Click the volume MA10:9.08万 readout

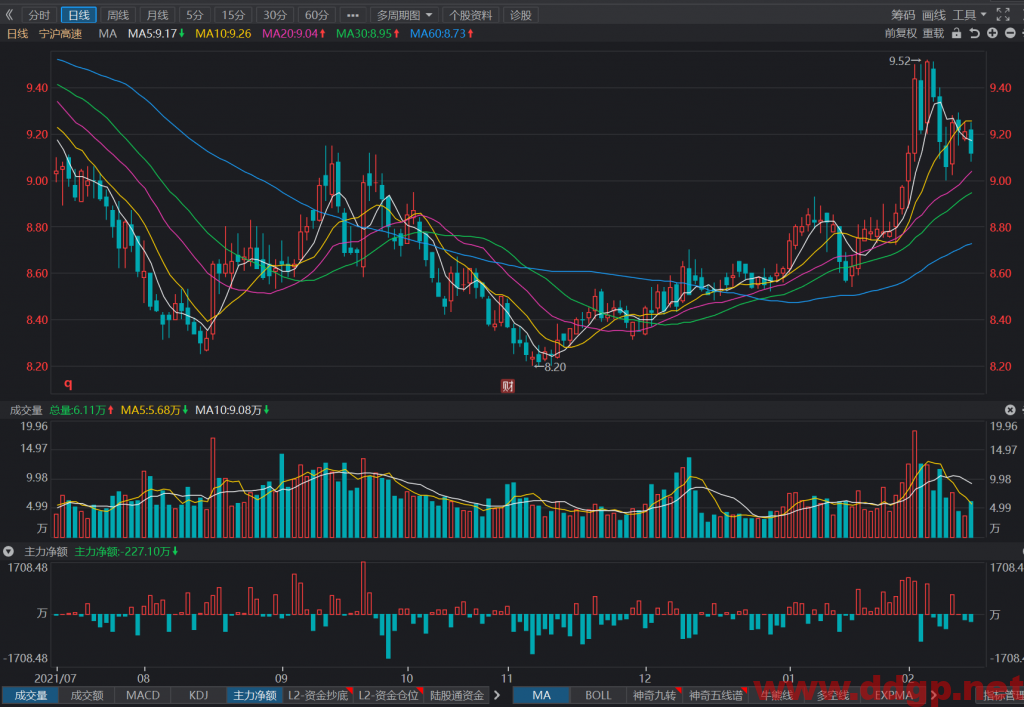coord(232,410)
